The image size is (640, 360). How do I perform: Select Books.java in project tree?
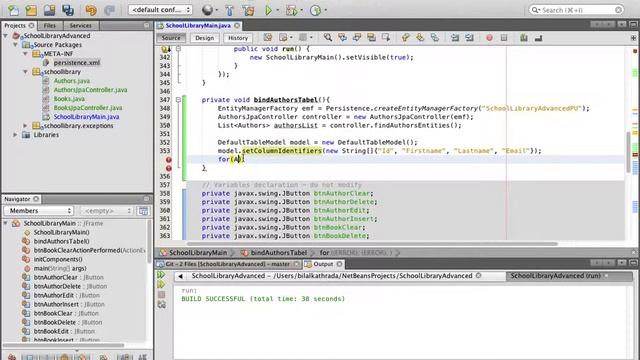pos(69,99)
